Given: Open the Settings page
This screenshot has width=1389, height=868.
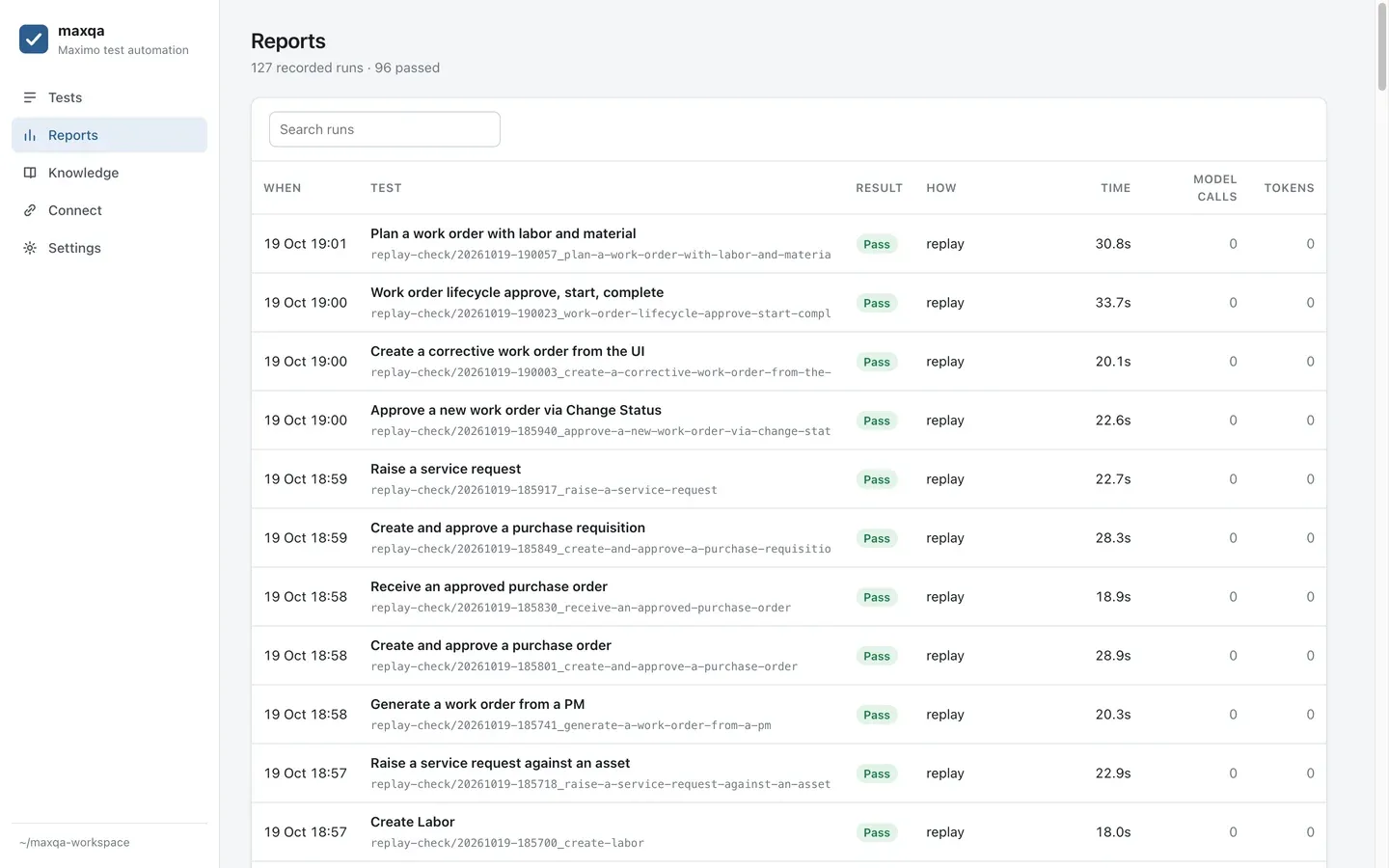Looking at the screenshot, I should [x=109, y=248].
